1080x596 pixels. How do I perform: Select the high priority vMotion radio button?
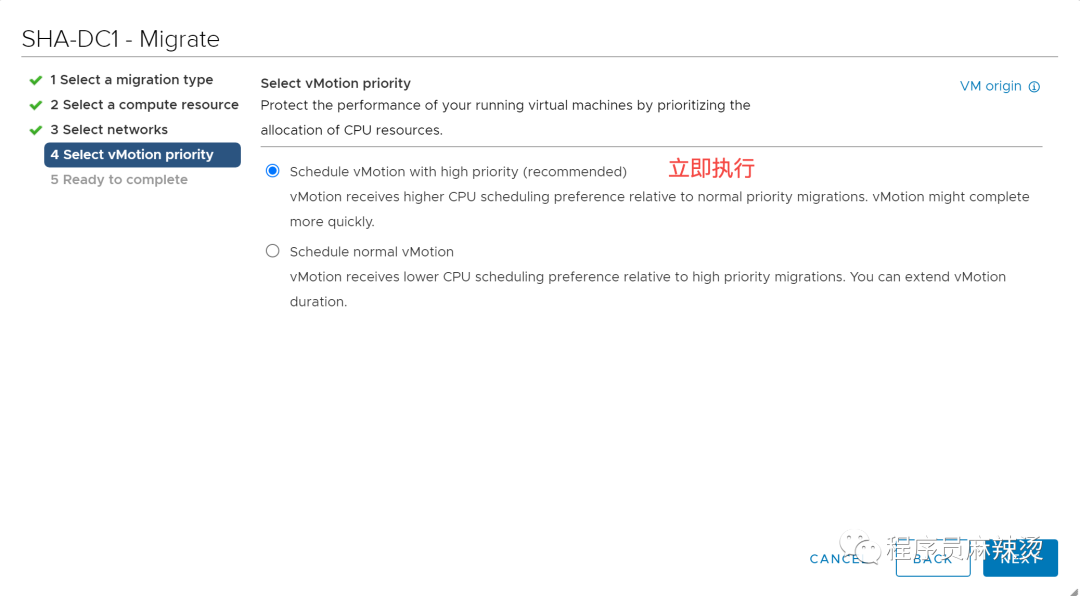coord(273,171)
